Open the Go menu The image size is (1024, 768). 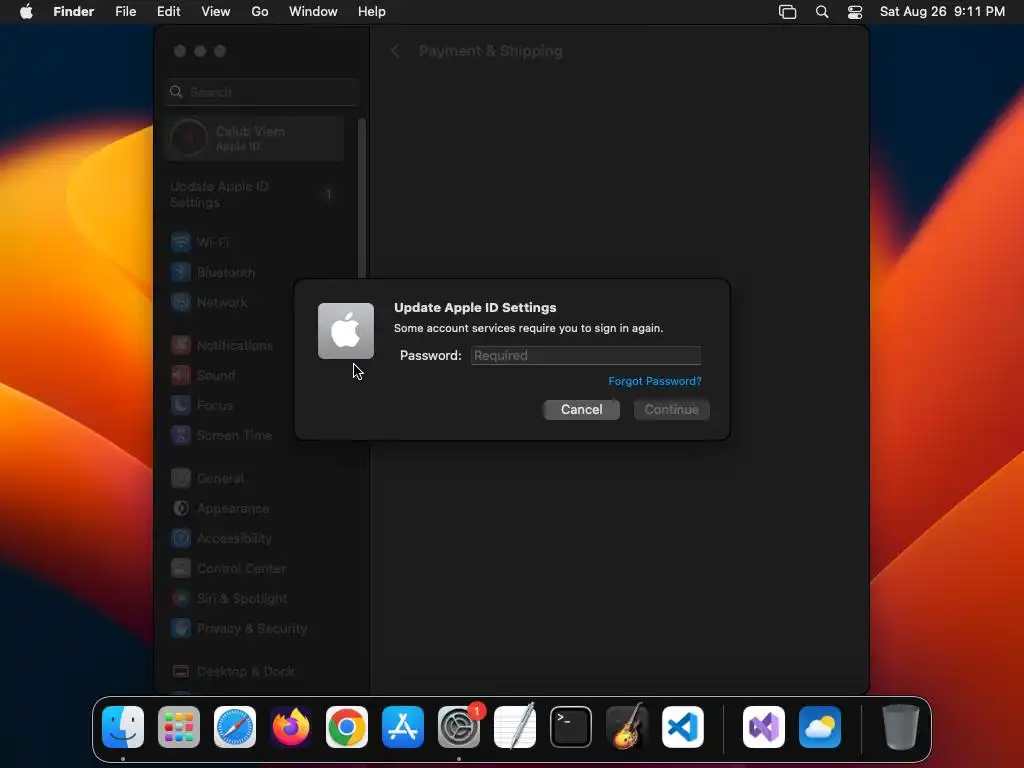pos(260,12)
